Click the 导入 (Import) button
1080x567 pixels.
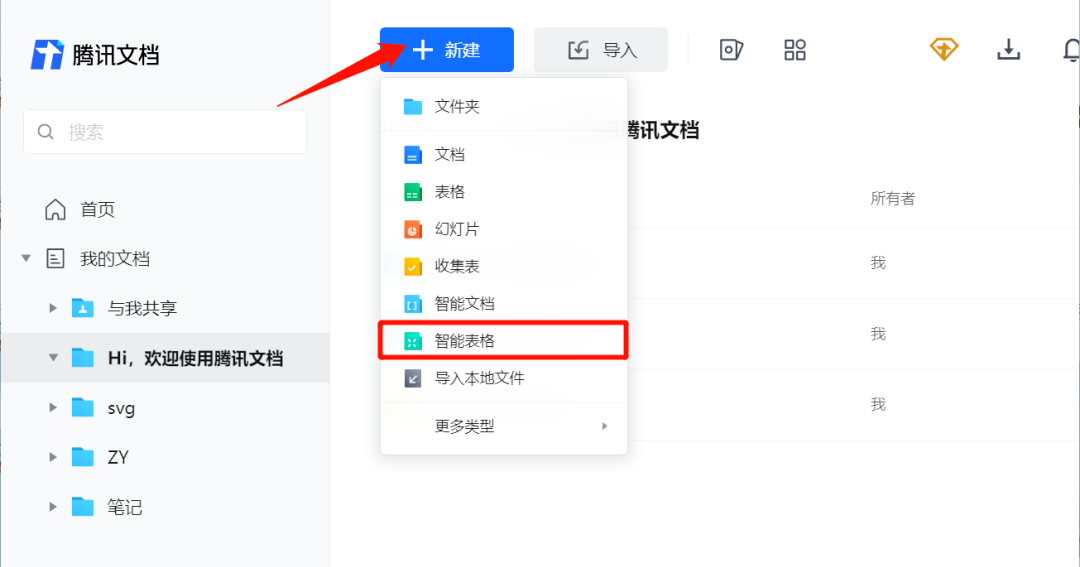click(x=601, y=50)
